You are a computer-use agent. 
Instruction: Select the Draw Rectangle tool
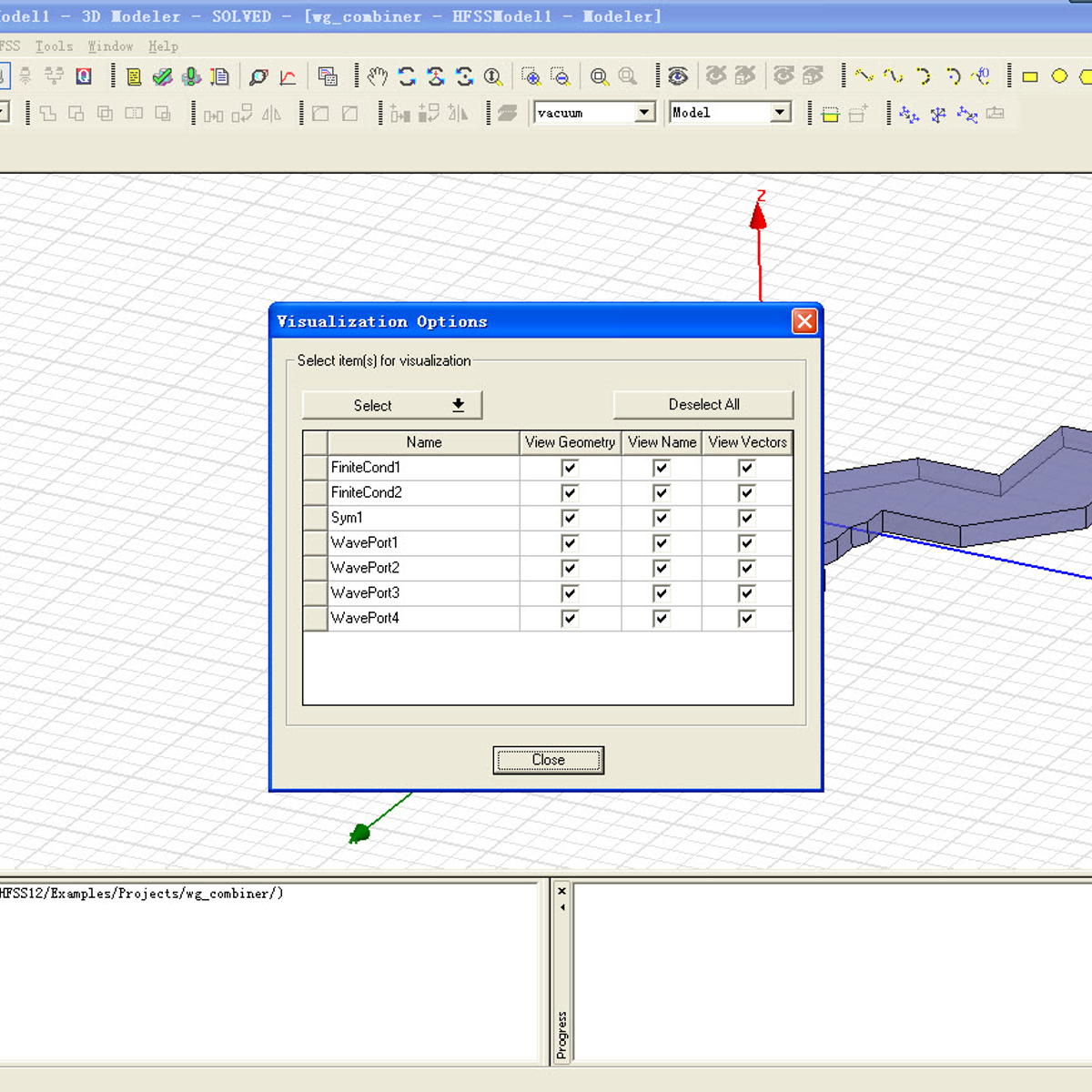tap(1030, 76)
